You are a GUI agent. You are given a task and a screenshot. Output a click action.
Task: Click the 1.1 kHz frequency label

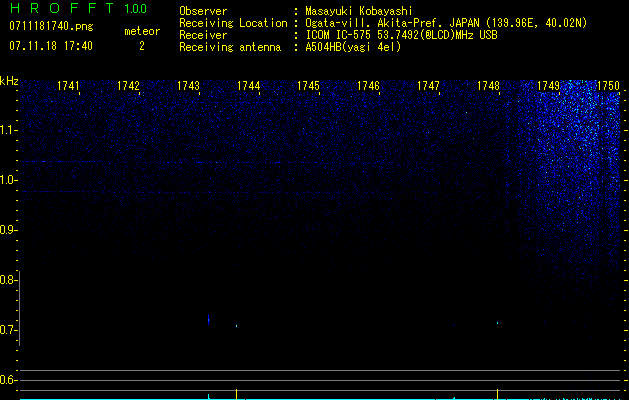(x=7, y=130)
